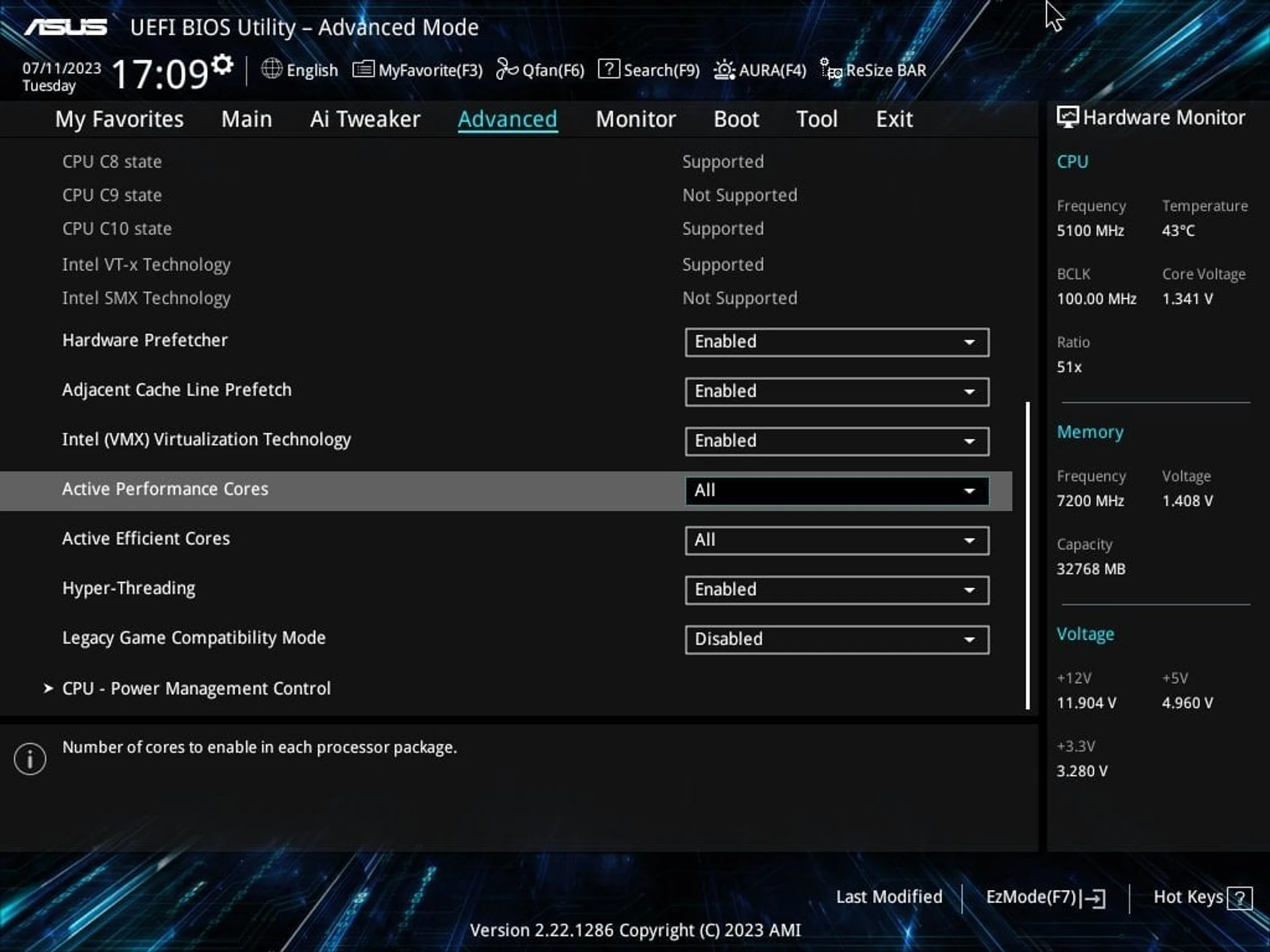Select Legacy Game Compatibility Mode label

(194, 638)
